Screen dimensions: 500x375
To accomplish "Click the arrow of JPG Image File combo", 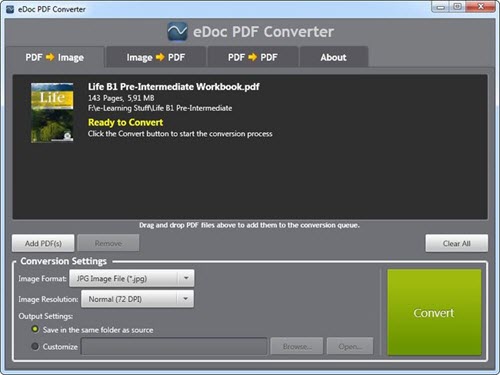I will pos(186,278).
